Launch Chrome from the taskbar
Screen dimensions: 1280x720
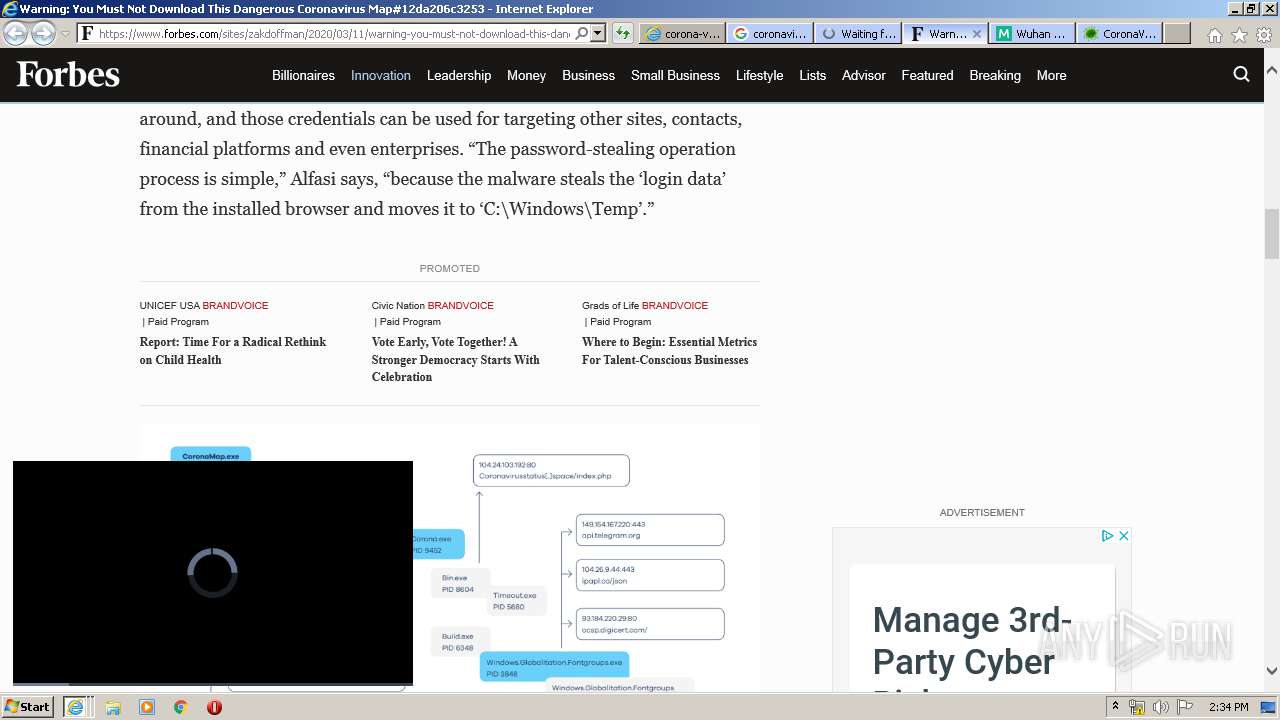click(x=181, y=707)
